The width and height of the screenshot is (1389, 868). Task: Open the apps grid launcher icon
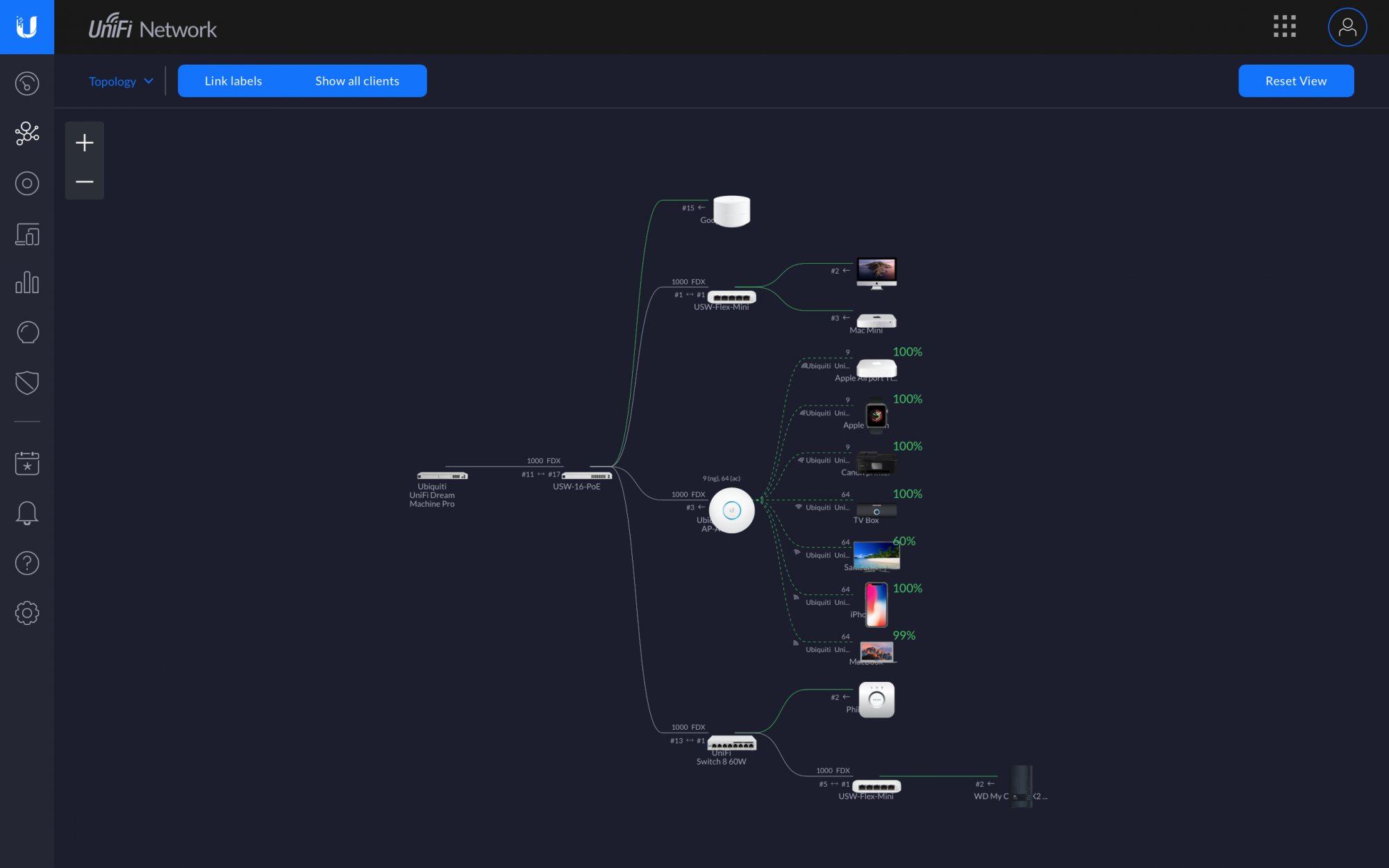click(x=1285, y=26)
